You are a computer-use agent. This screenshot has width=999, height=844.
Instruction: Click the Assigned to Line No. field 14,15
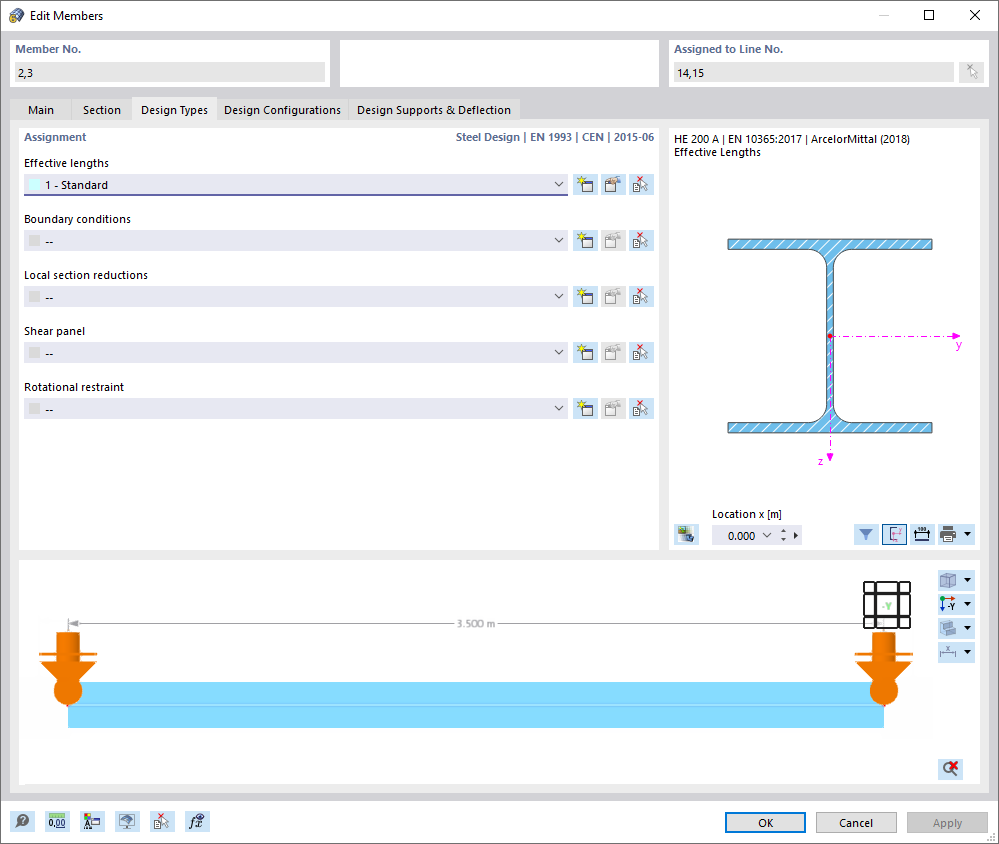pyautogui.click(x=814, y=73)
